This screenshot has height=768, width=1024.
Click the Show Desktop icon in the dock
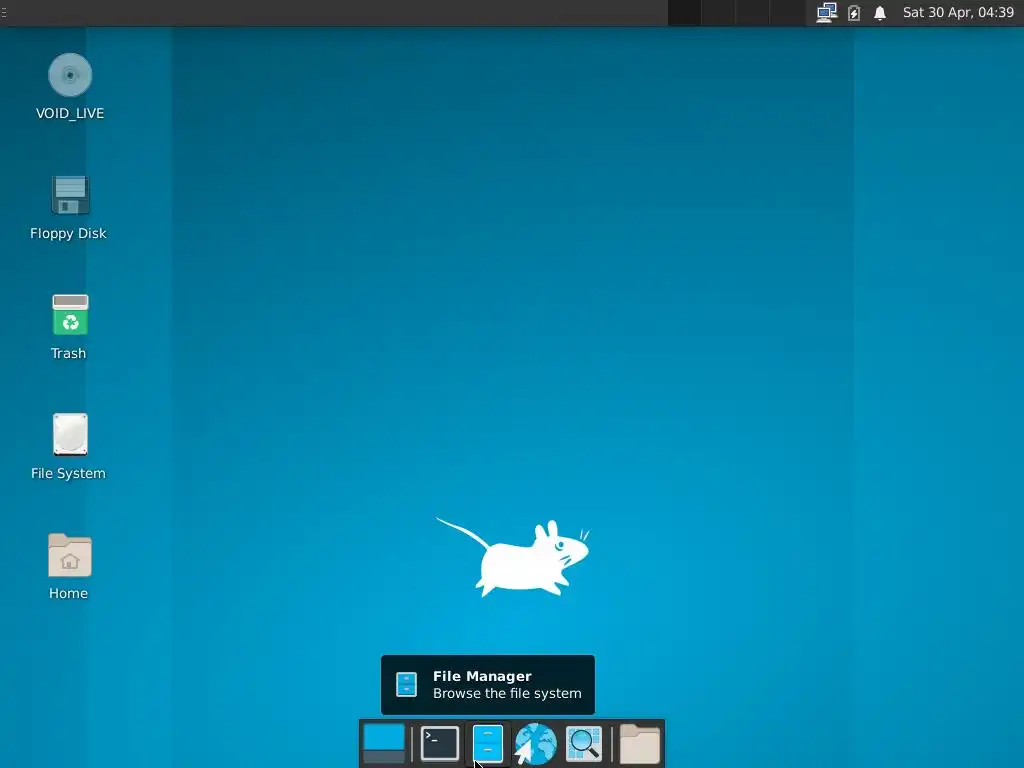pos(383,743)
